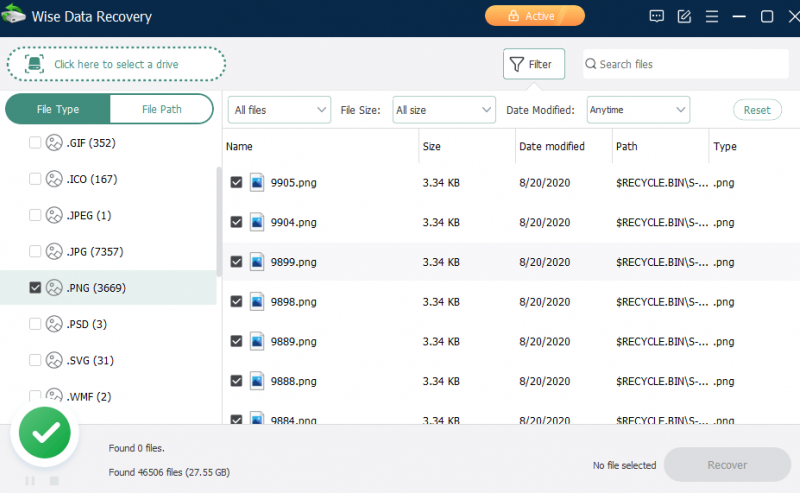
Task: Click the .JPEG image type icon
Action: click(x=54, y=215)
